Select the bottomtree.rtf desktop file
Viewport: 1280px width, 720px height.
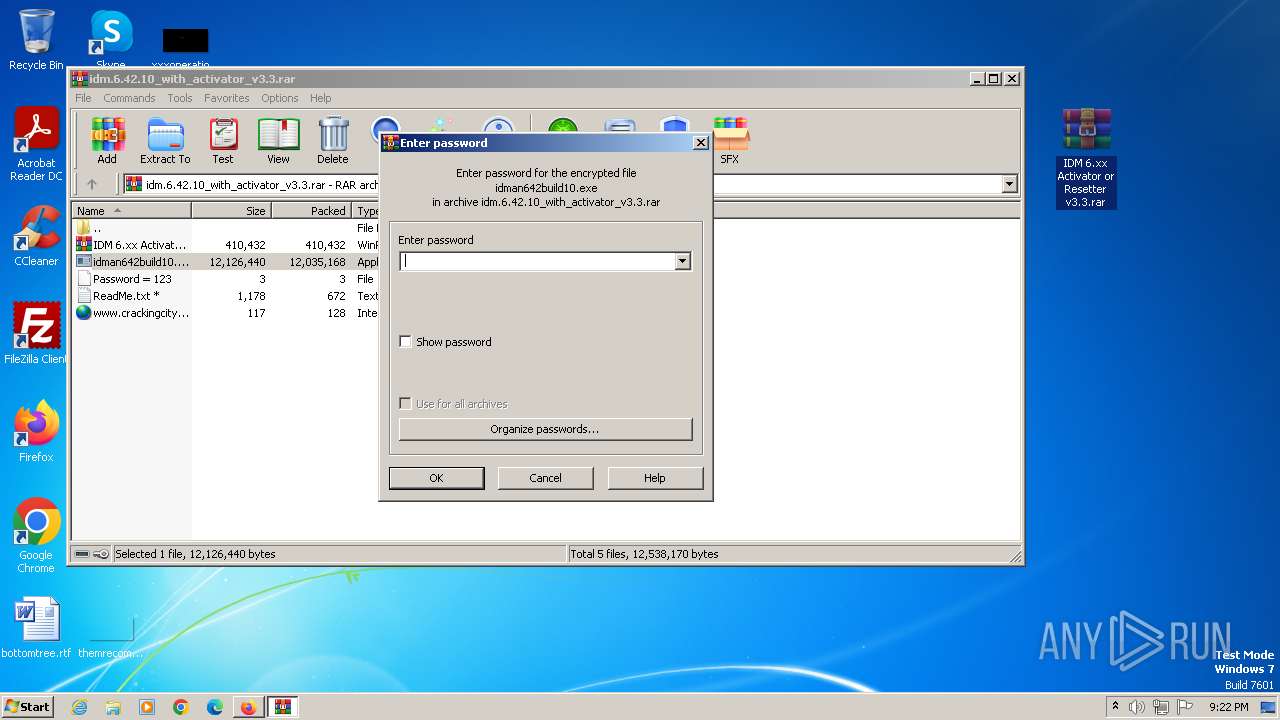(x=36, y=628)
